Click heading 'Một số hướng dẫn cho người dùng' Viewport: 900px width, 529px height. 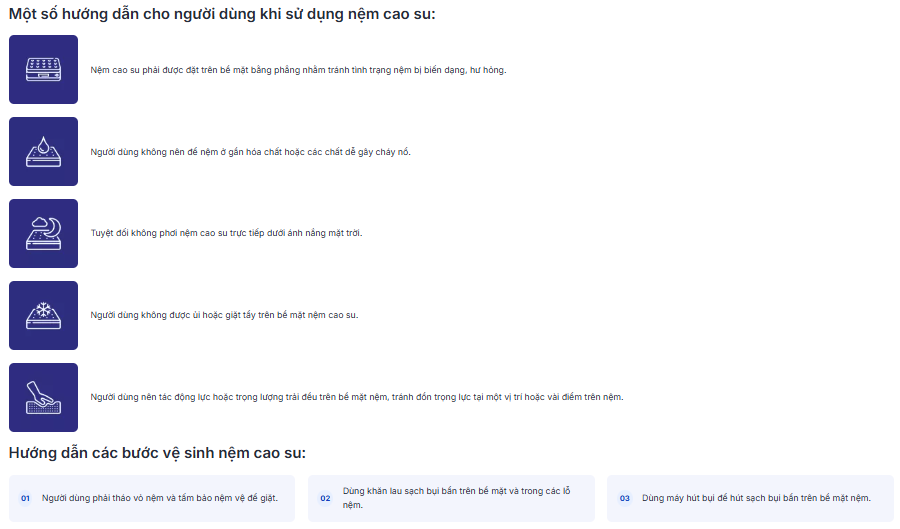pyautogui.click(x=222, y=14)
